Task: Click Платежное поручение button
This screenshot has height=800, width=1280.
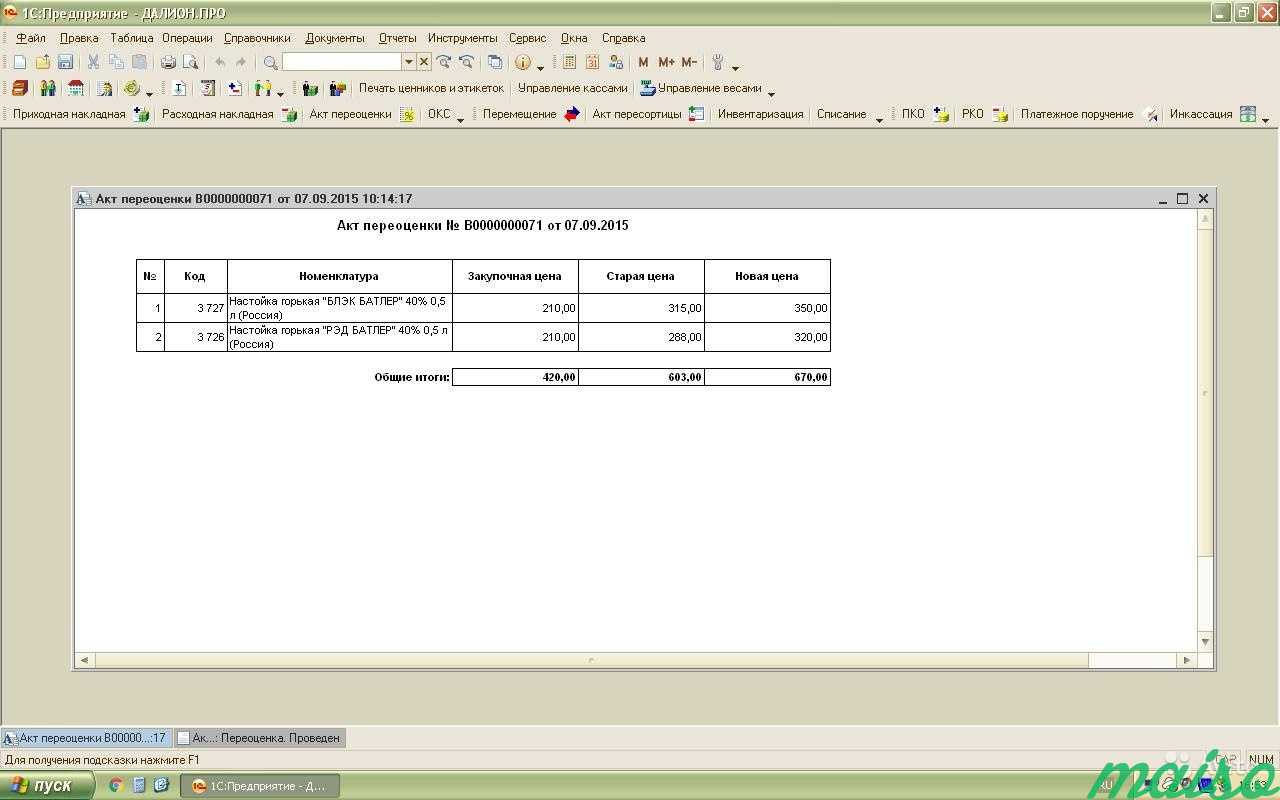Action: 1077,114
